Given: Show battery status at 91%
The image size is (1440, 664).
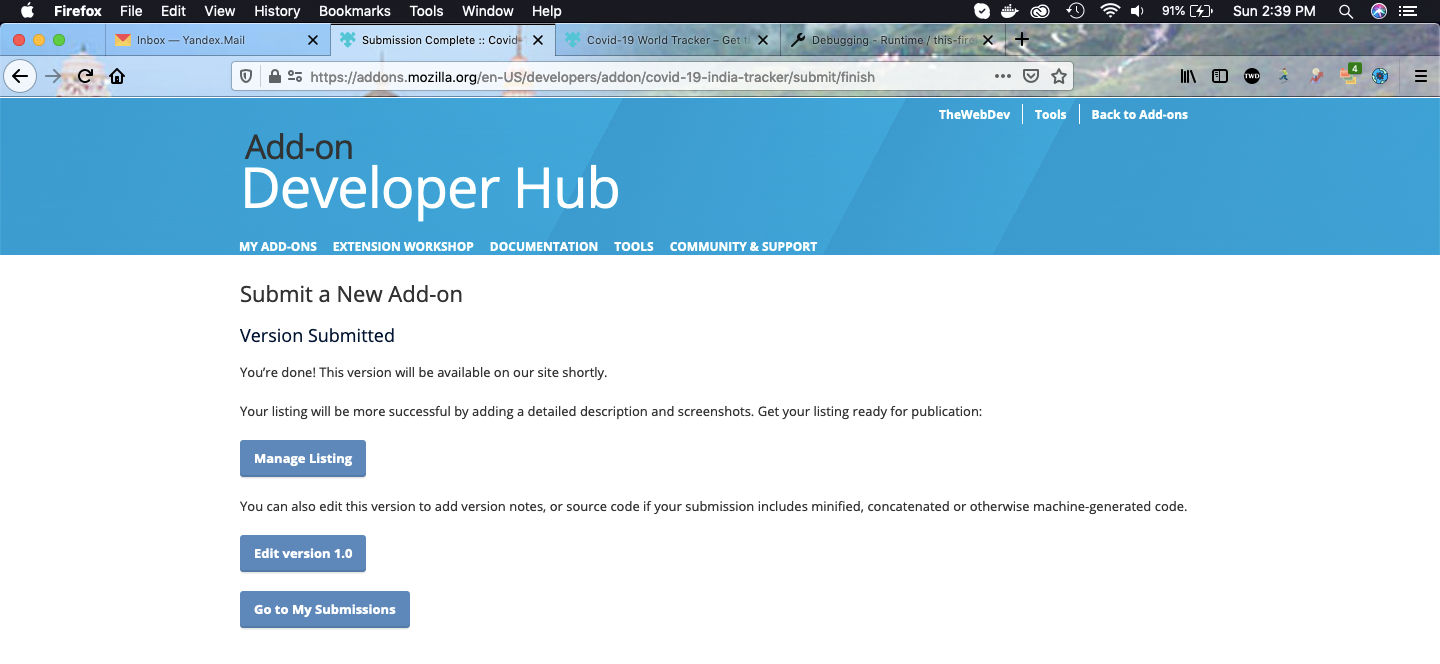Looking at the screenshot, I should 1187,11.
